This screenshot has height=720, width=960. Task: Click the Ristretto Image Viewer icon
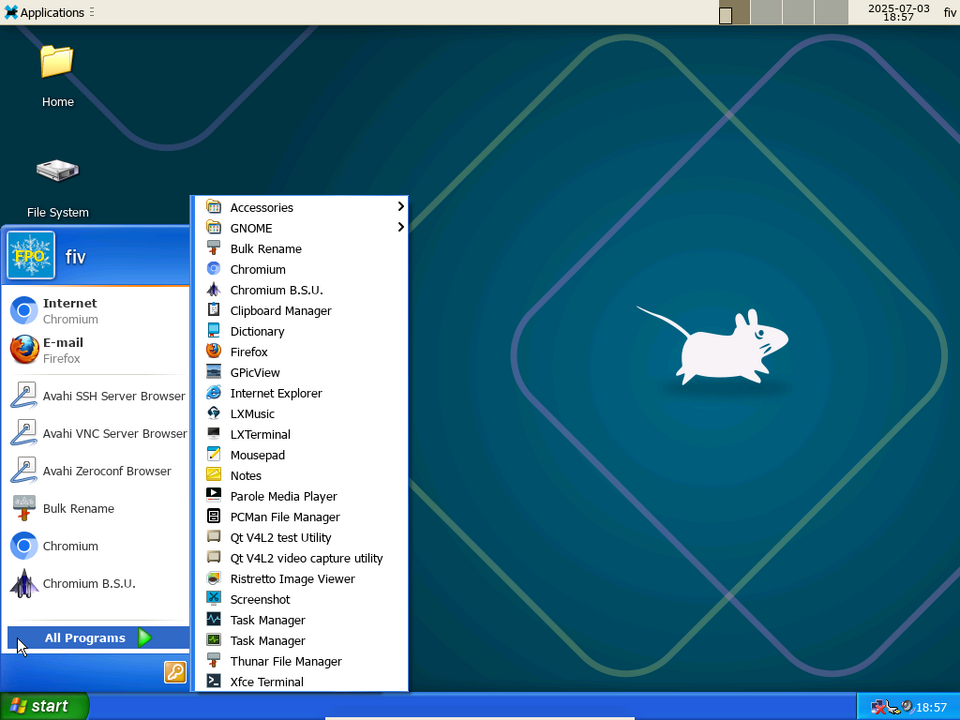pos(213,578)
